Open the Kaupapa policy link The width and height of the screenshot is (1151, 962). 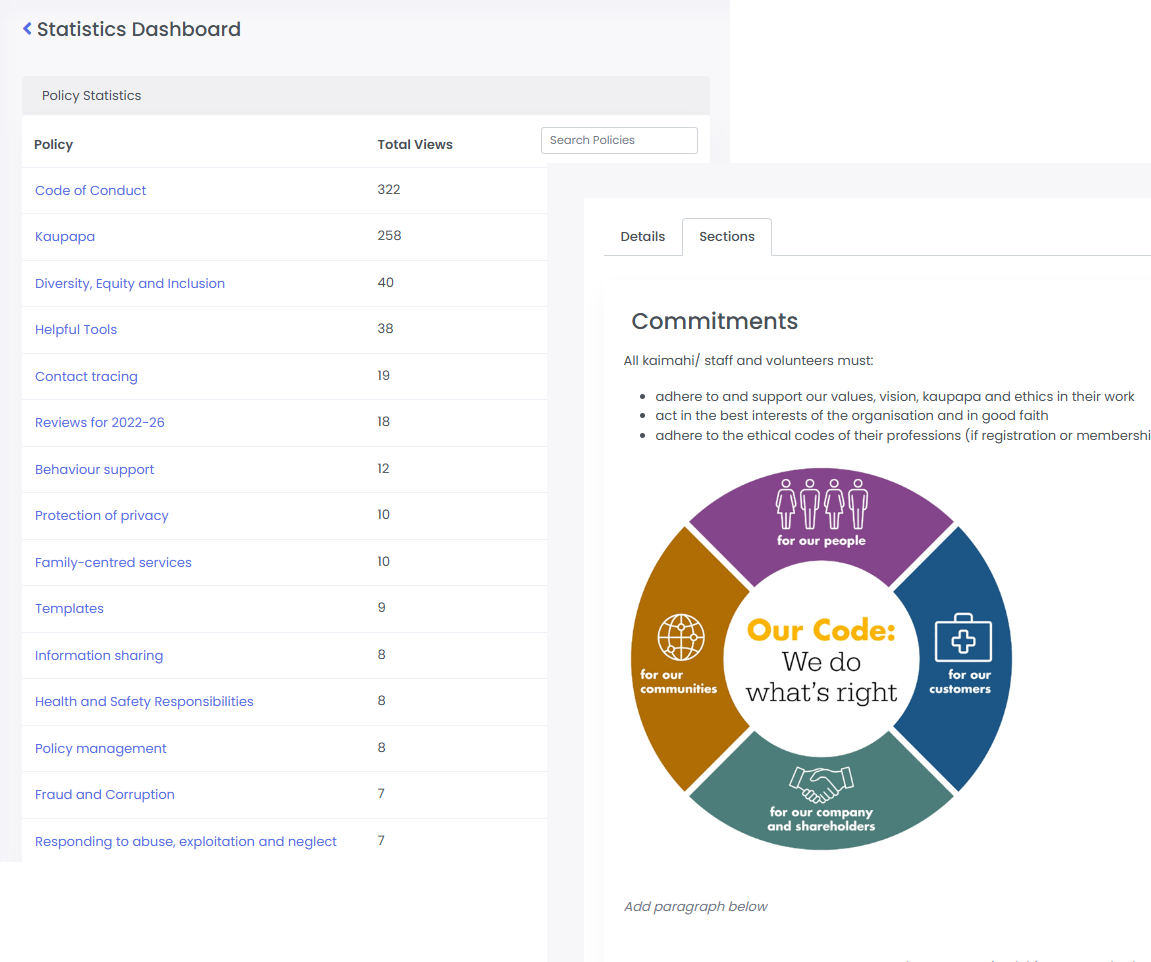[x=65, y=236]
